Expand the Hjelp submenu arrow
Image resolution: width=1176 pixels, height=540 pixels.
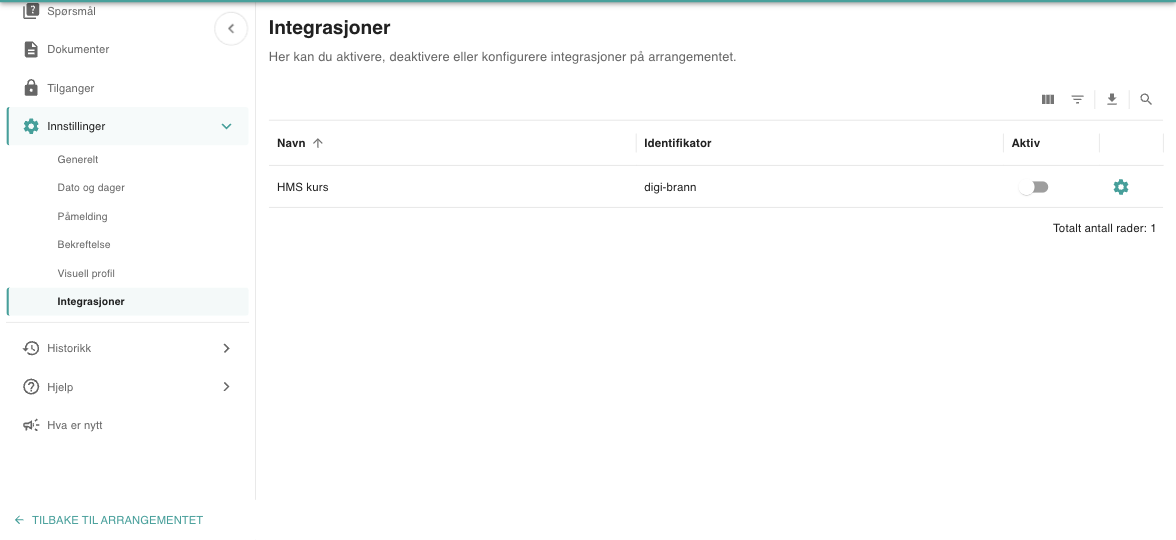click(x=226, y=387)
